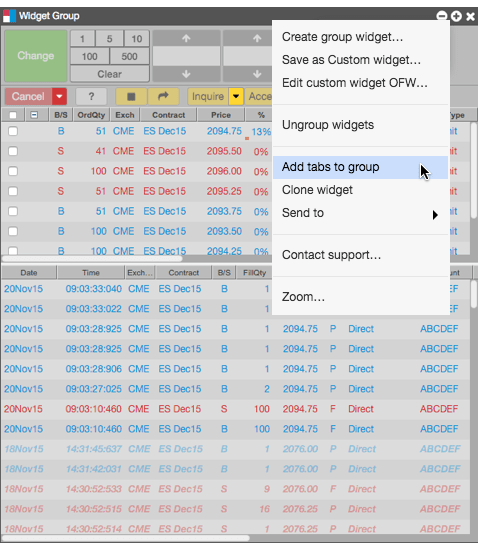Click the first quantity down arrow
Screen dimensions: 479x554
186,74
